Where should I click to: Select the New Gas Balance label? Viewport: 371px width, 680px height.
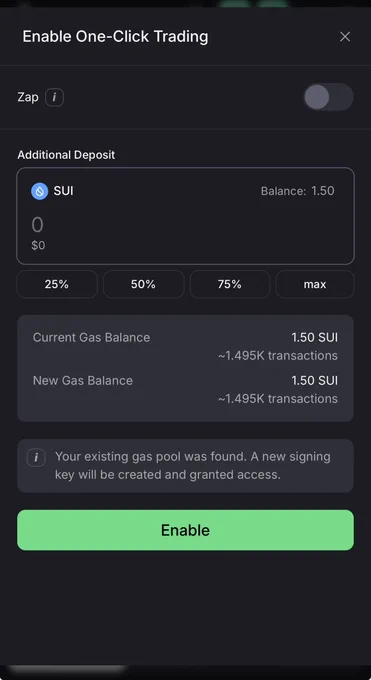(83, 380)
